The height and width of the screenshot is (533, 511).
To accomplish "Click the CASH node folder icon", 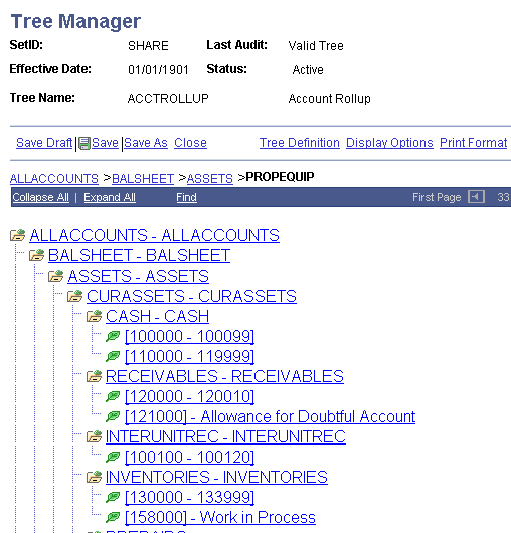I will click(95, 316).
